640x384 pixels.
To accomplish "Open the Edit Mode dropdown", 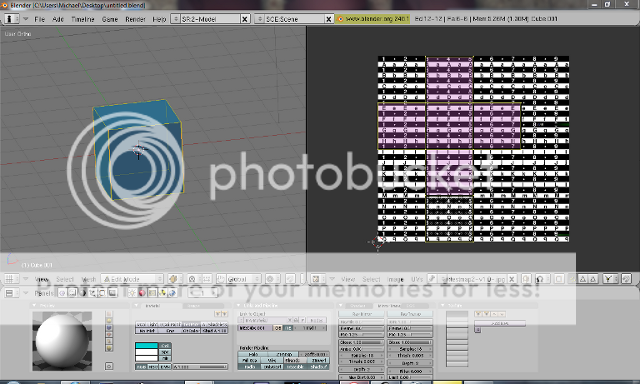I will [x=132, y=279].
